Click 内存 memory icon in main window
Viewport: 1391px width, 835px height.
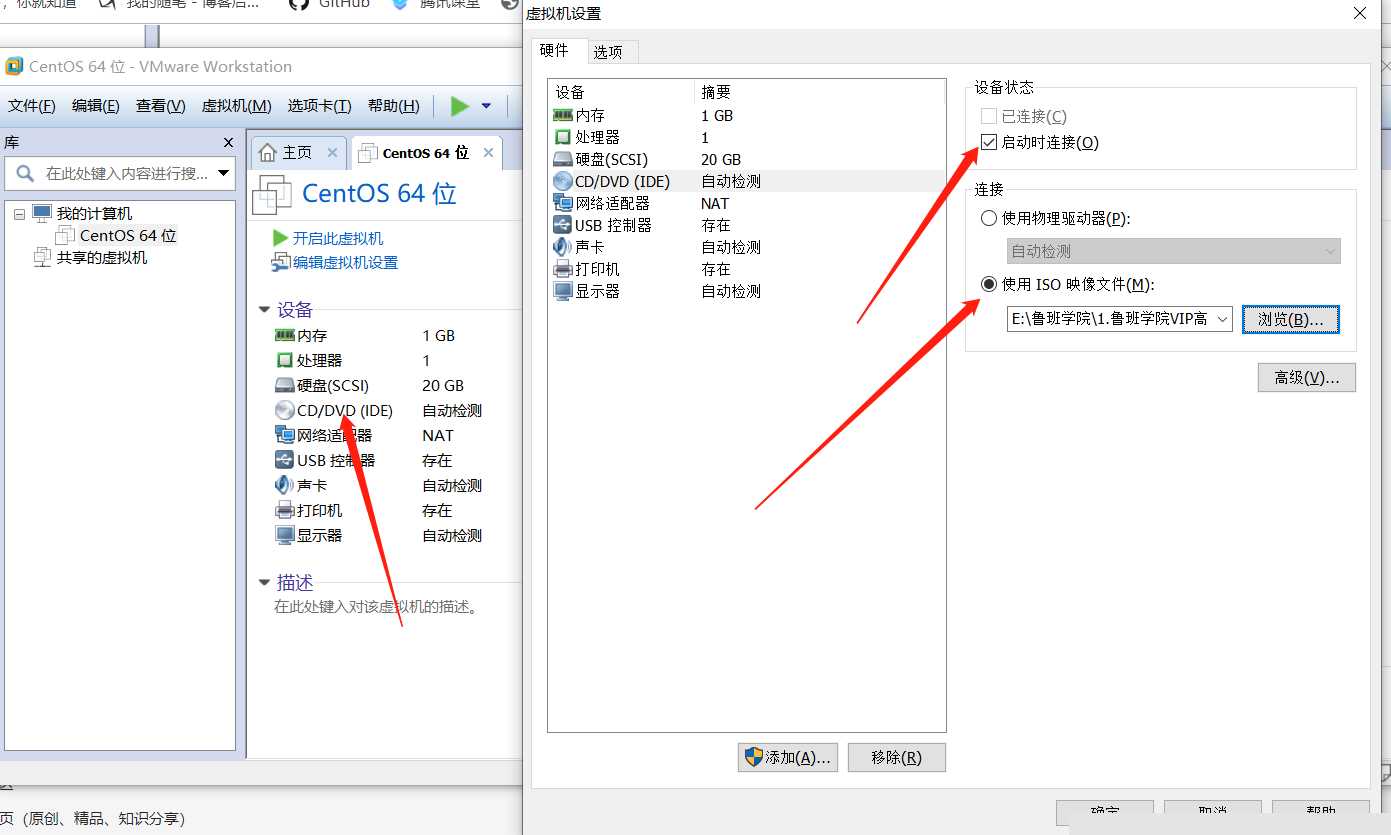coord(284,335)
